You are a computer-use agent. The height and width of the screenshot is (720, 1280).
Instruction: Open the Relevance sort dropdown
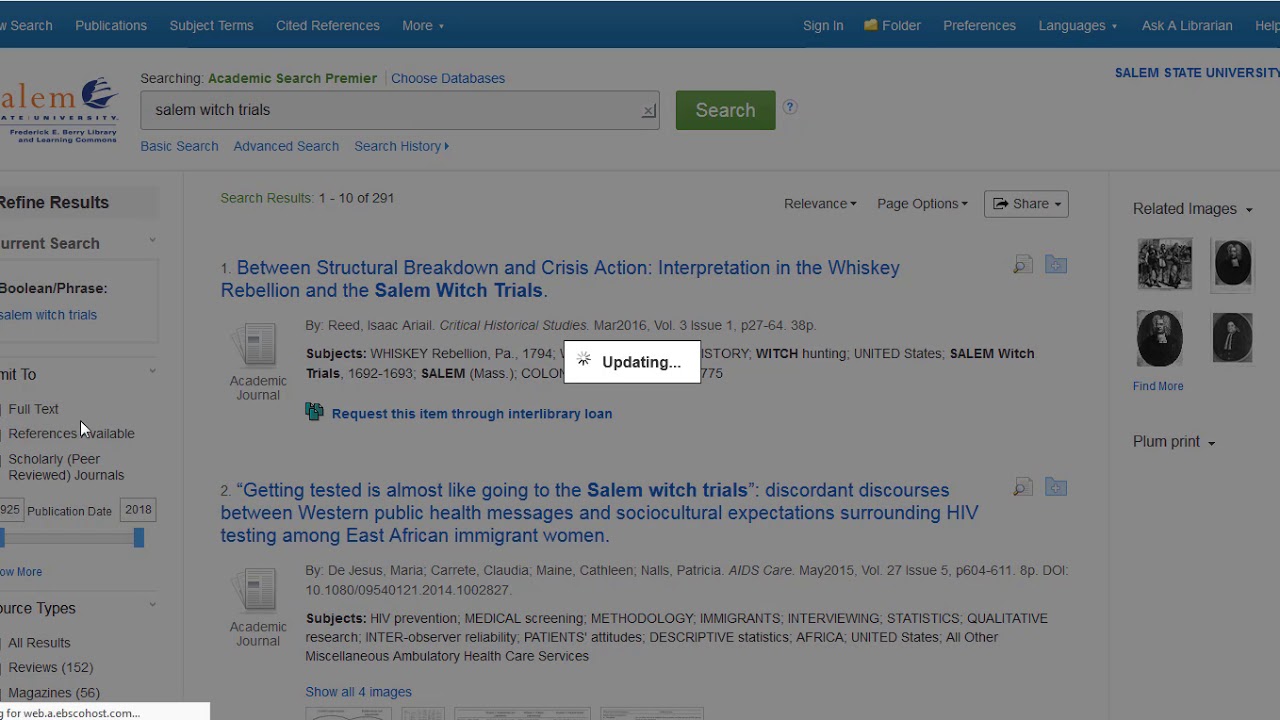pyautogui.click(x=820, y=204)
